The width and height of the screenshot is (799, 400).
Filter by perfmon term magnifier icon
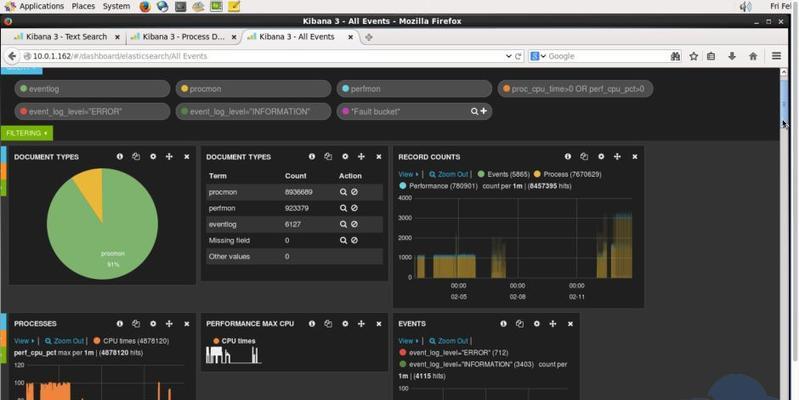(x=343, y=208)
